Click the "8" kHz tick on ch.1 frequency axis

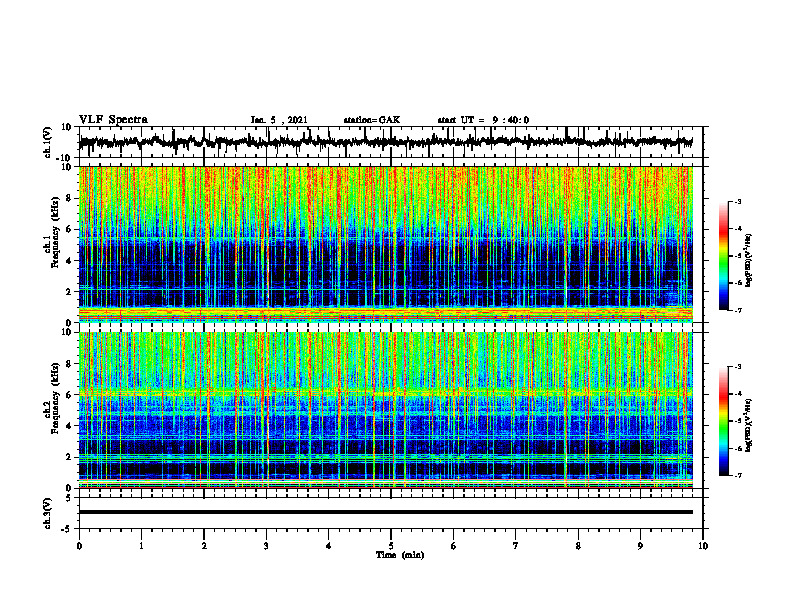tap(69, 198)
